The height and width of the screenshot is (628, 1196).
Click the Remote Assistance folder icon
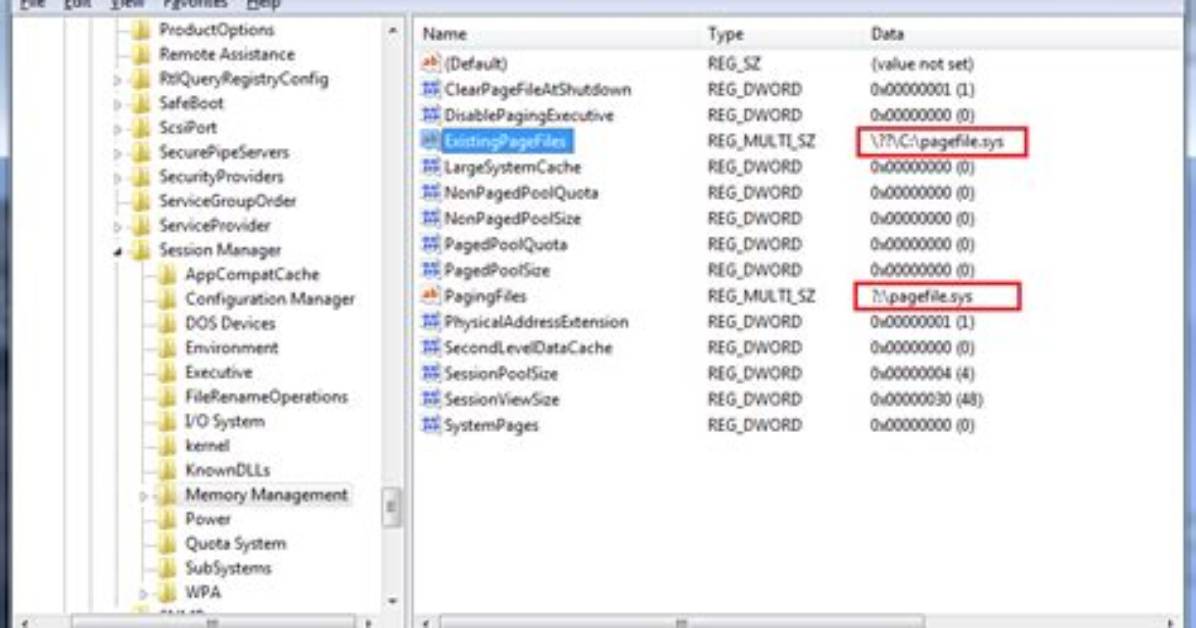(x=141, y=54)
